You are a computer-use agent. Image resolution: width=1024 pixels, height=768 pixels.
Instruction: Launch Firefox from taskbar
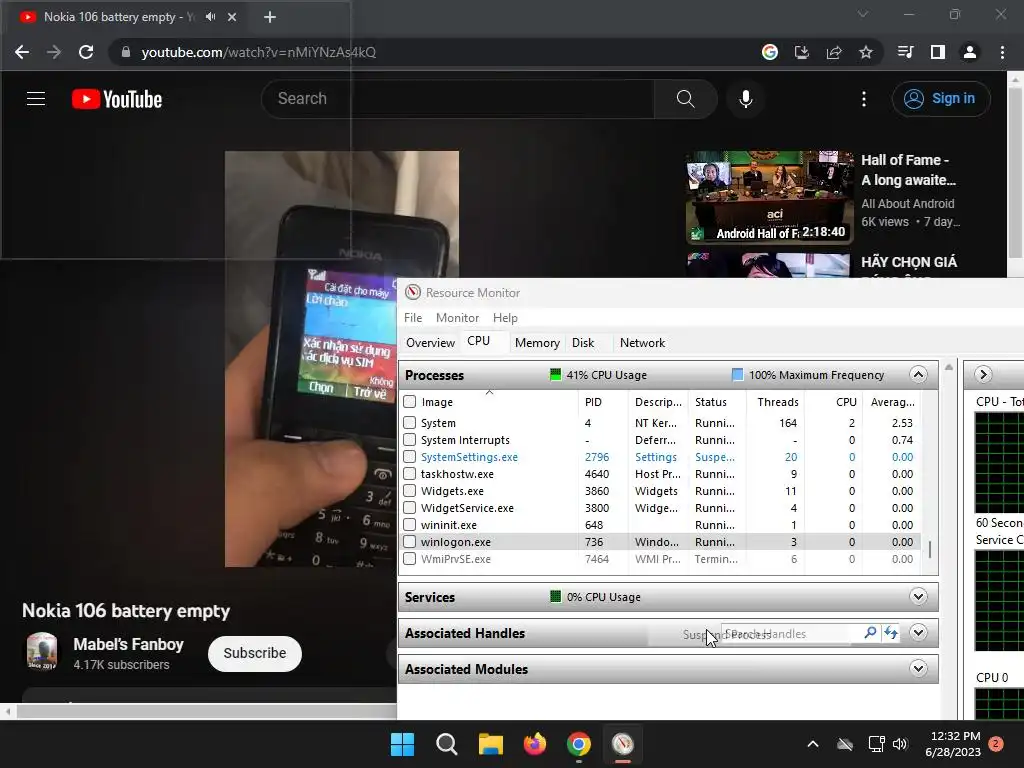pyautogui.click(x=535, y=744)
